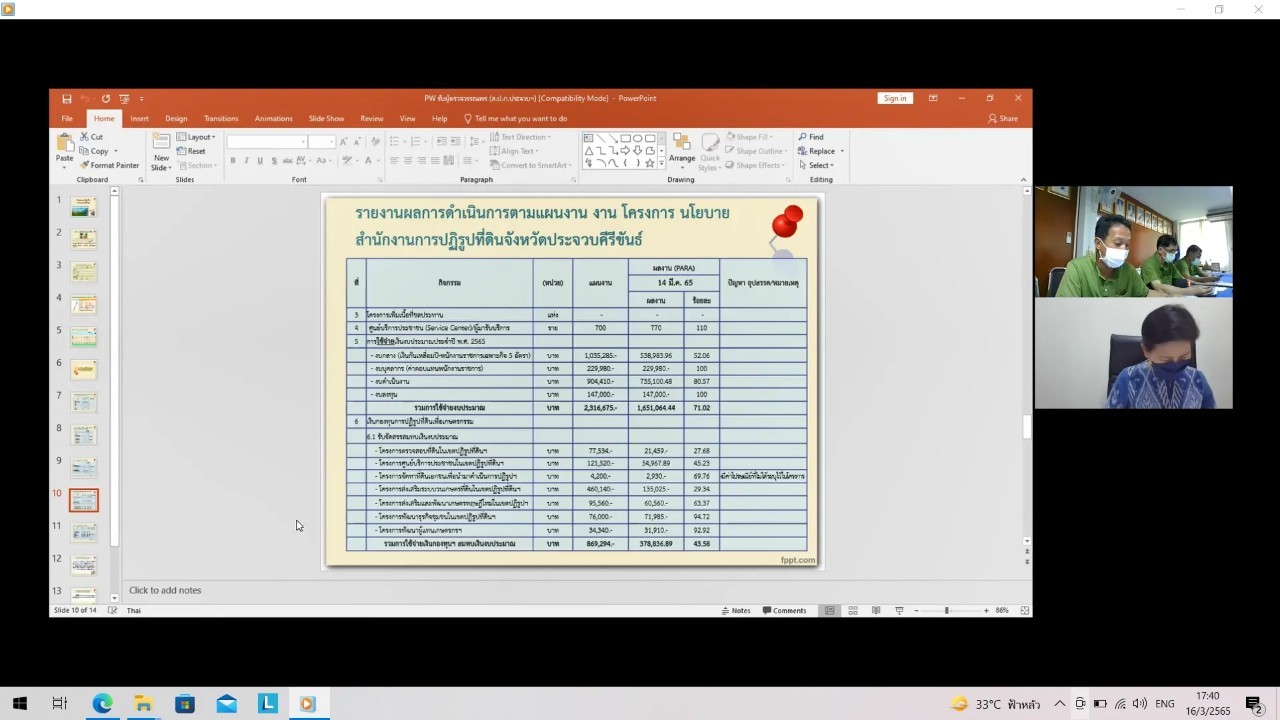
Task: Switch to Slide Sorter view icon
Action: (853, 610)
